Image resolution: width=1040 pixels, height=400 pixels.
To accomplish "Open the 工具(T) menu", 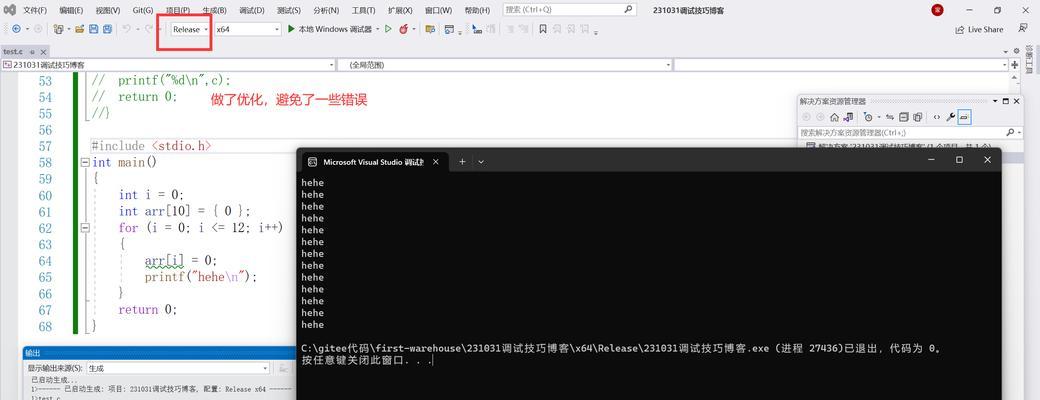I will tap(363, 11).
